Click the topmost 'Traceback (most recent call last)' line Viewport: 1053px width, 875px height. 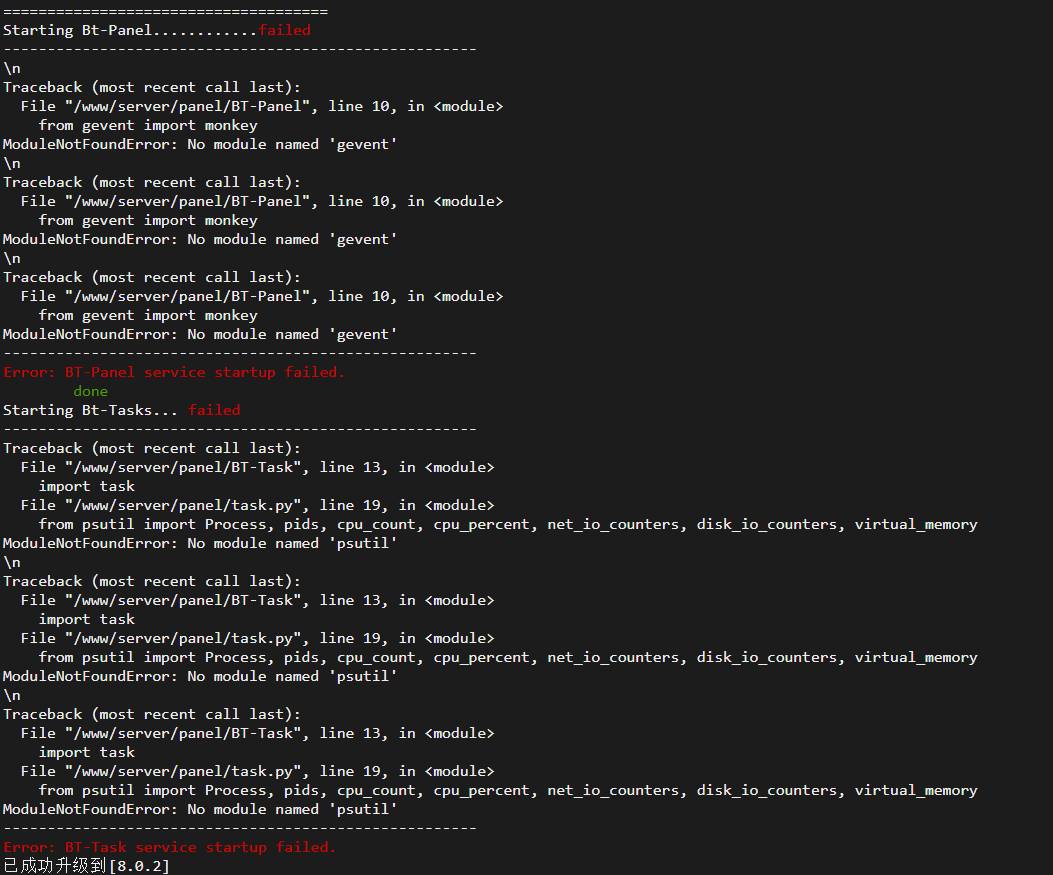coord(152,87)
